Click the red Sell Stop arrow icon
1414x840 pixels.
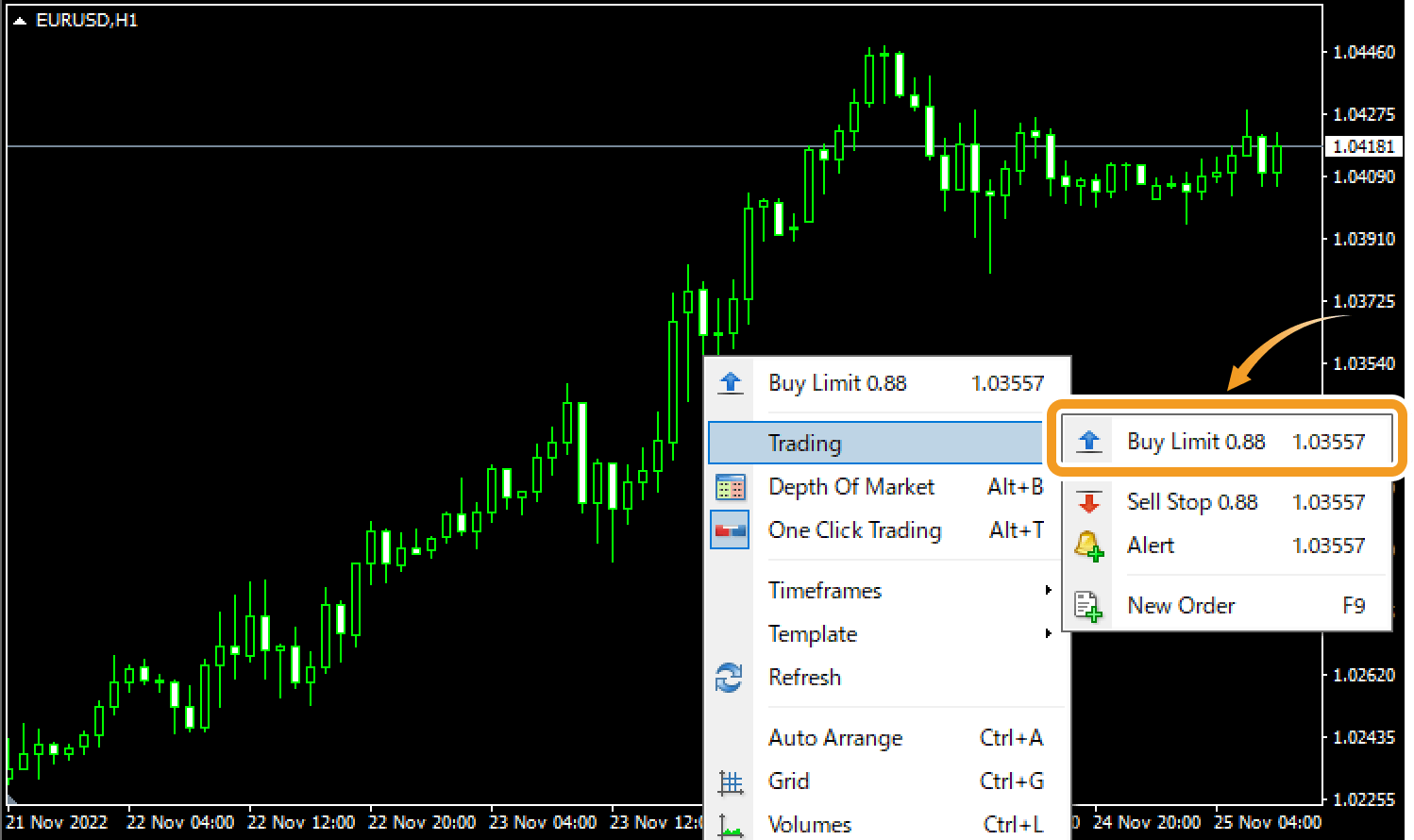(1090, 501)
